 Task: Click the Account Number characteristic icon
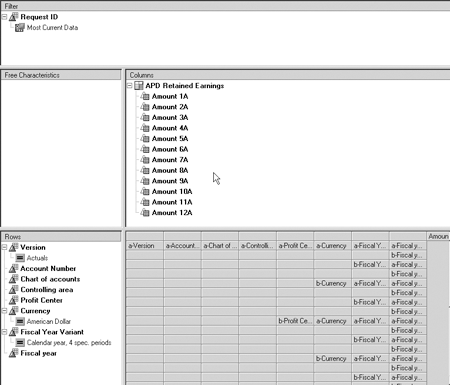click(x=14, y=269)
